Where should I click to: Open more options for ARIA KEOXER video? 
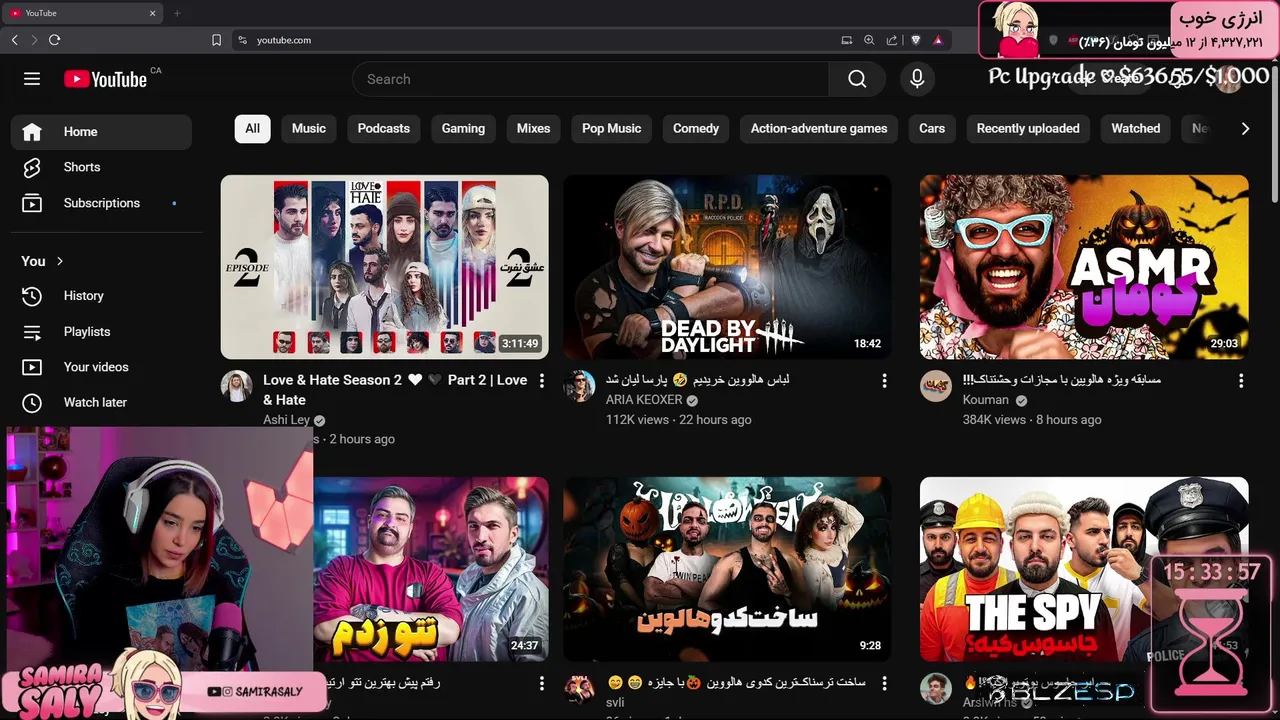[884, 381]
